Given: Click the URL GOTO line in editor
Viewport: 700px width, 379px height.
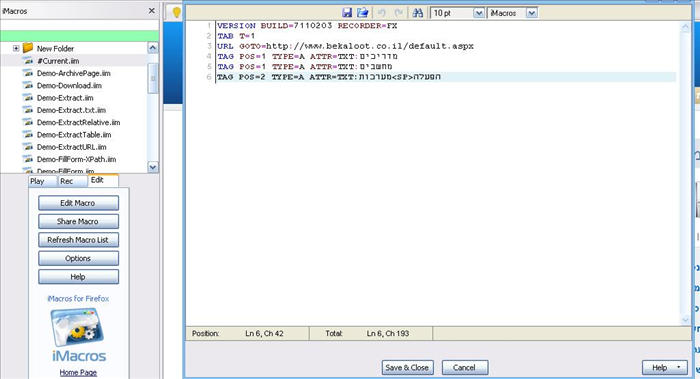Looking at the screenshot, I should click(x=345, y=46).
